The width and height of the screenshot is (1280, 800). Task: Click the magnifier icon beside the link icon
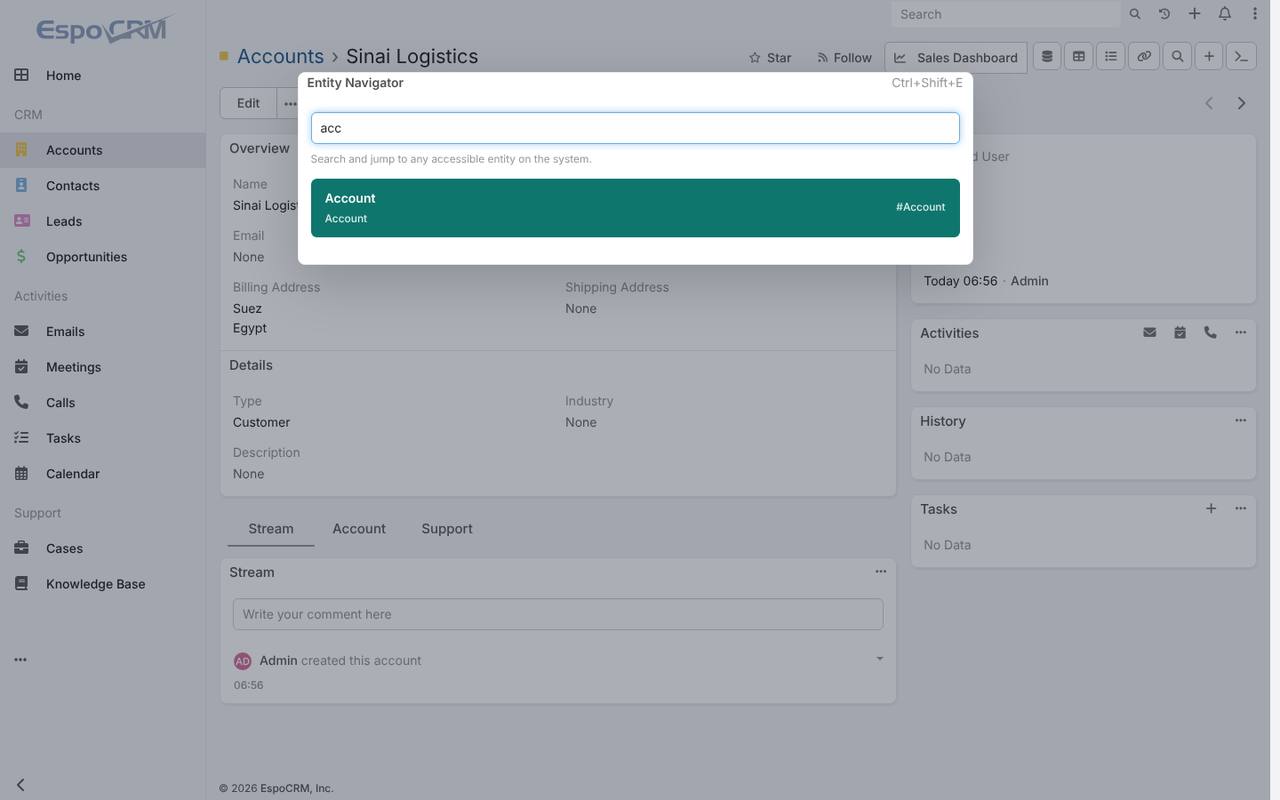tap(1177, 57)
